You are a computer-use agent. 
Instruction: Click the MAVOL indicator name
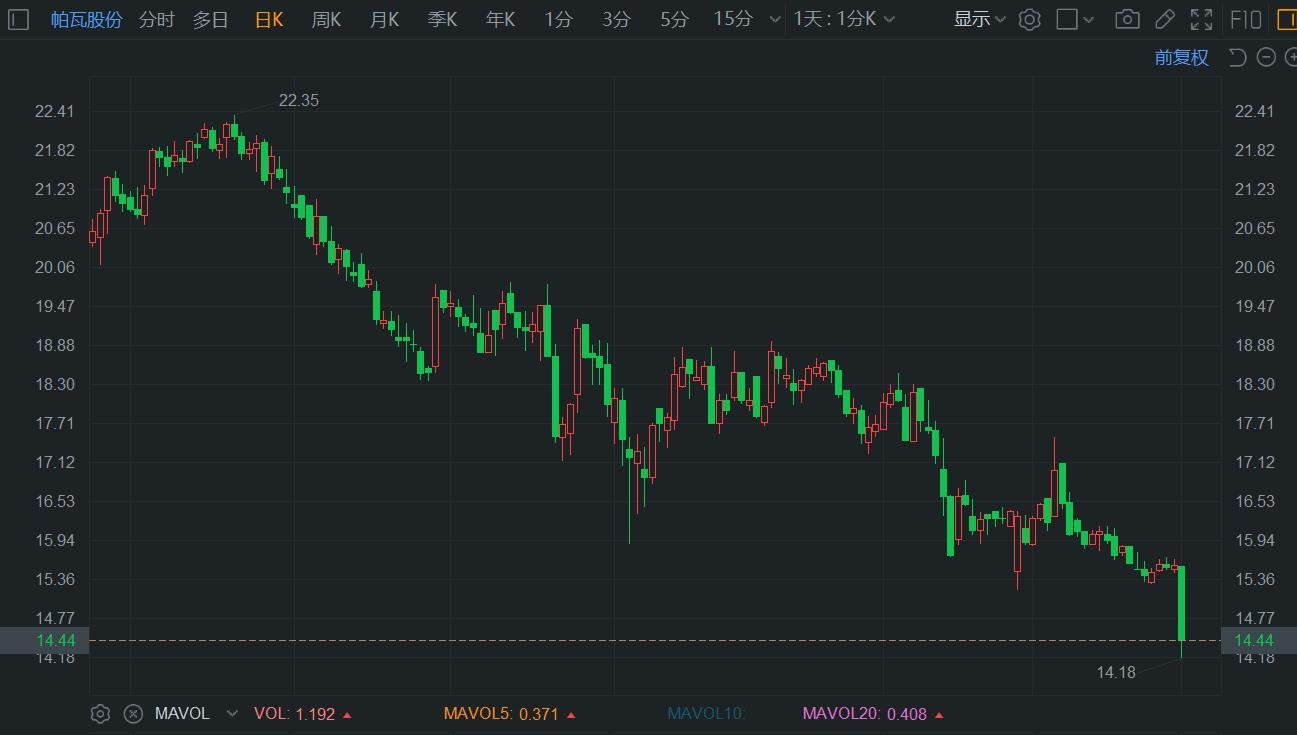(x=182, y=714)
